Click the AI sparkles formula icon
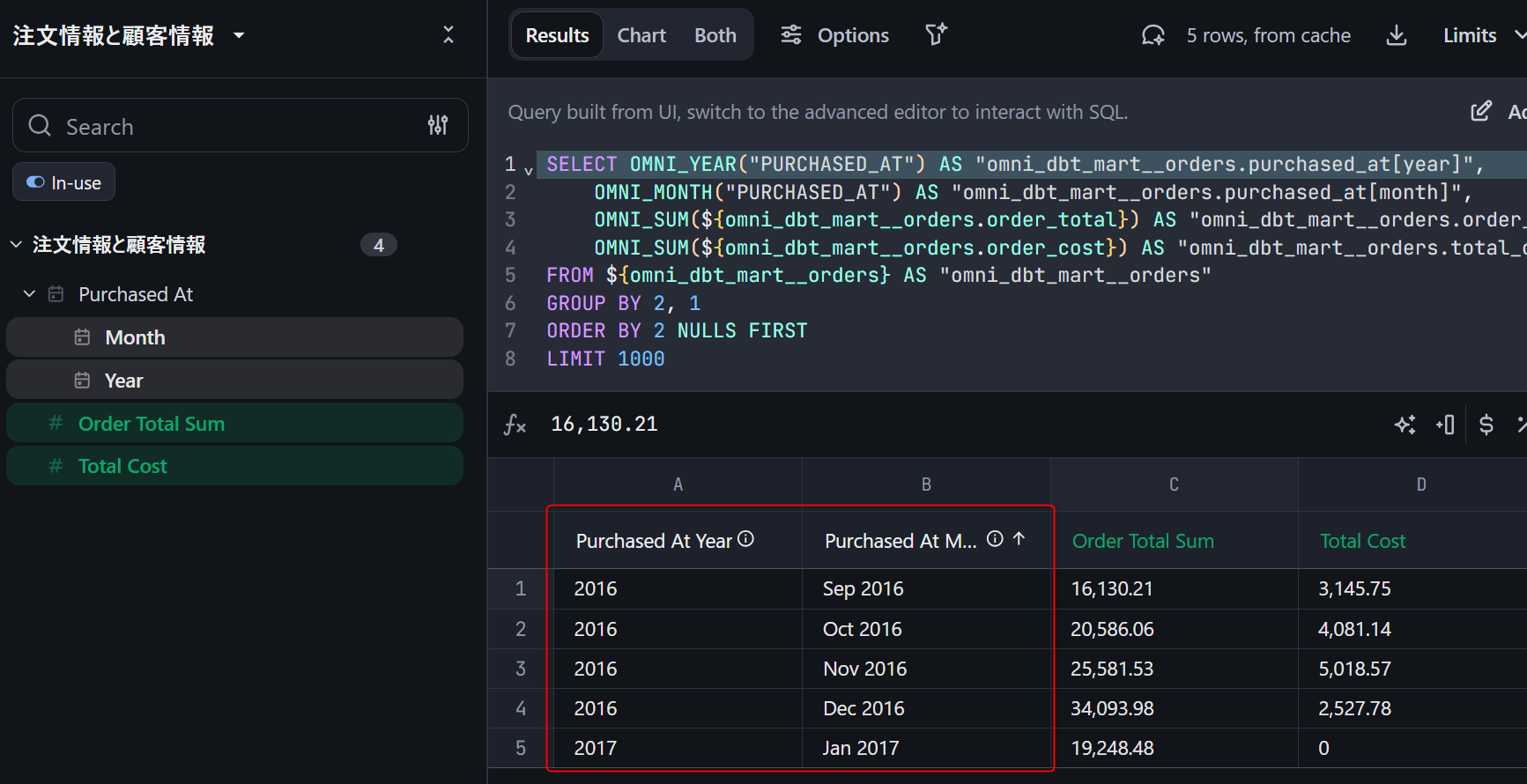 [1405, 425]
